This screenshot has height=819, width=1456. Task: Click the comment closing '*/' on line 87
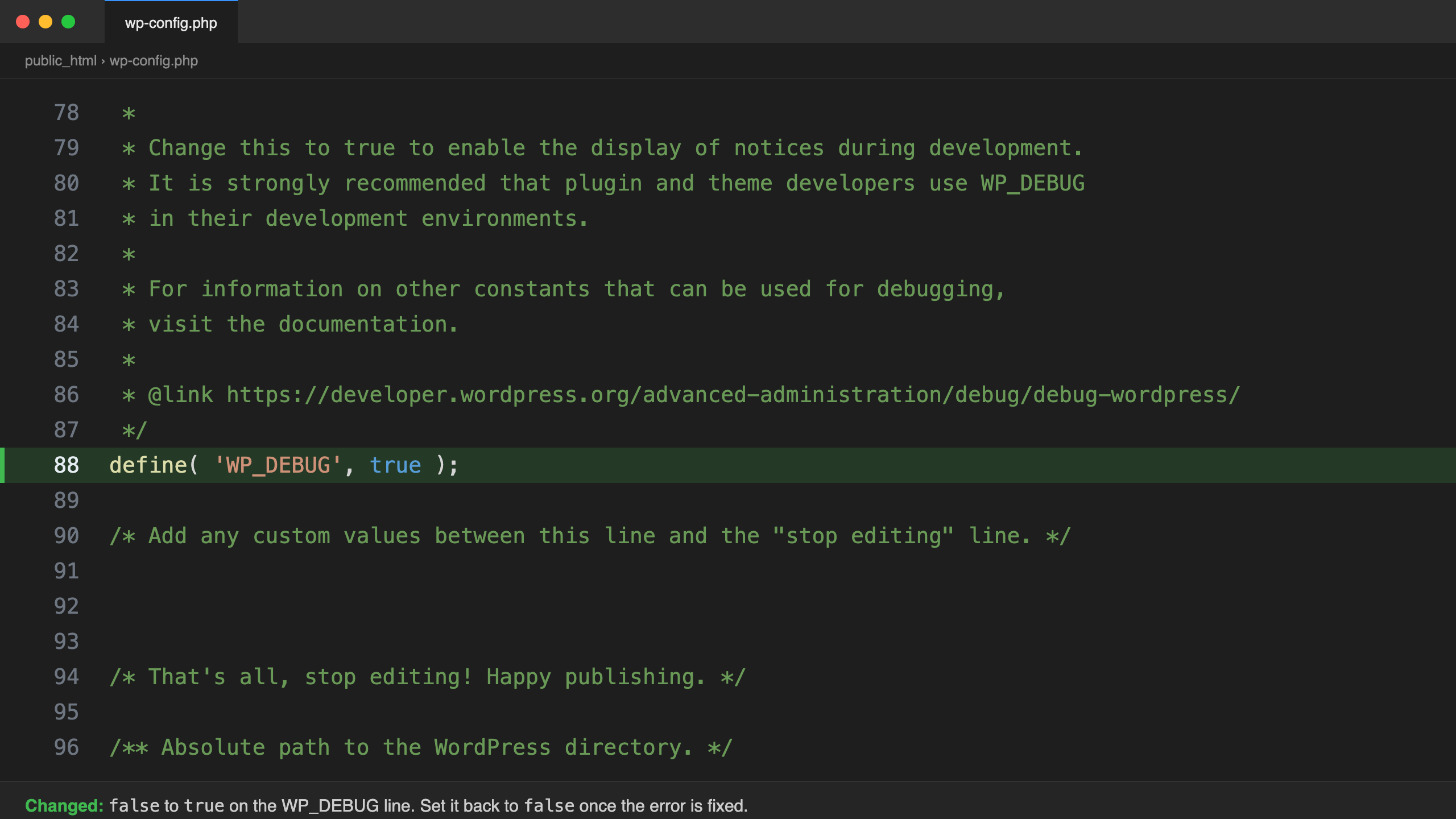tap(135, 430)
